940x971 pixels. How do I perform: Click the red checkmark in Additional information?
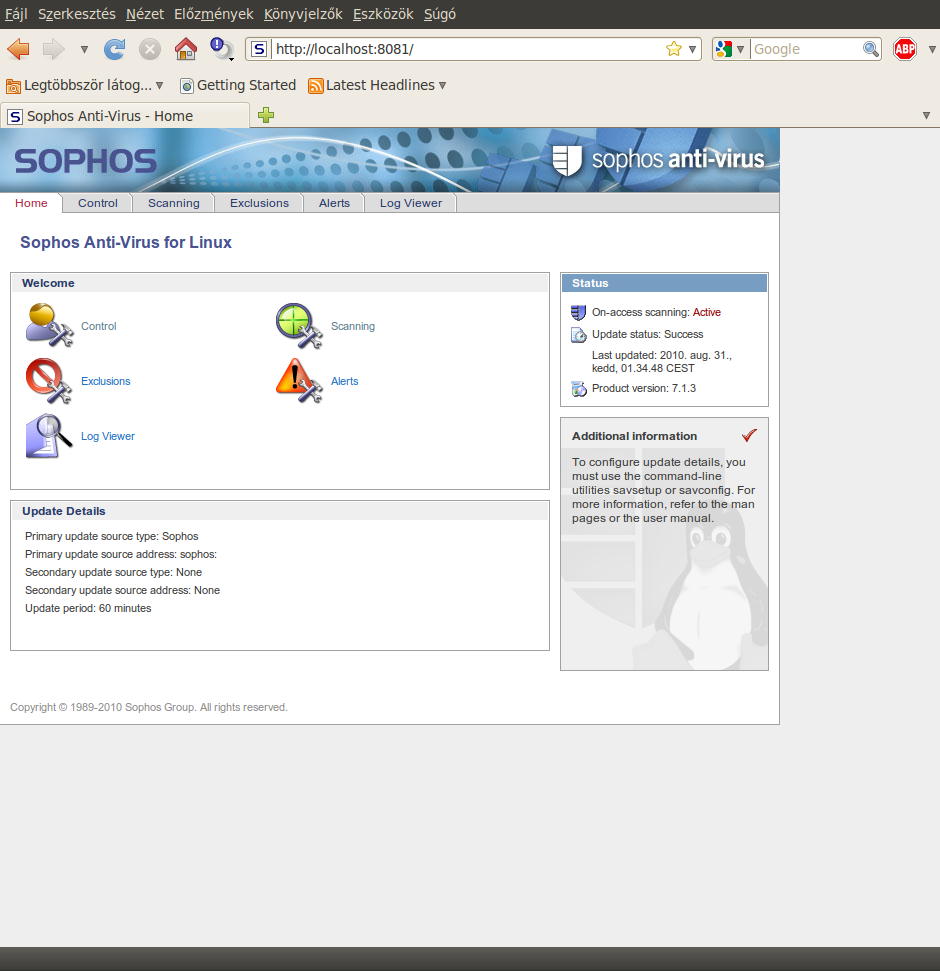point(749,435)
